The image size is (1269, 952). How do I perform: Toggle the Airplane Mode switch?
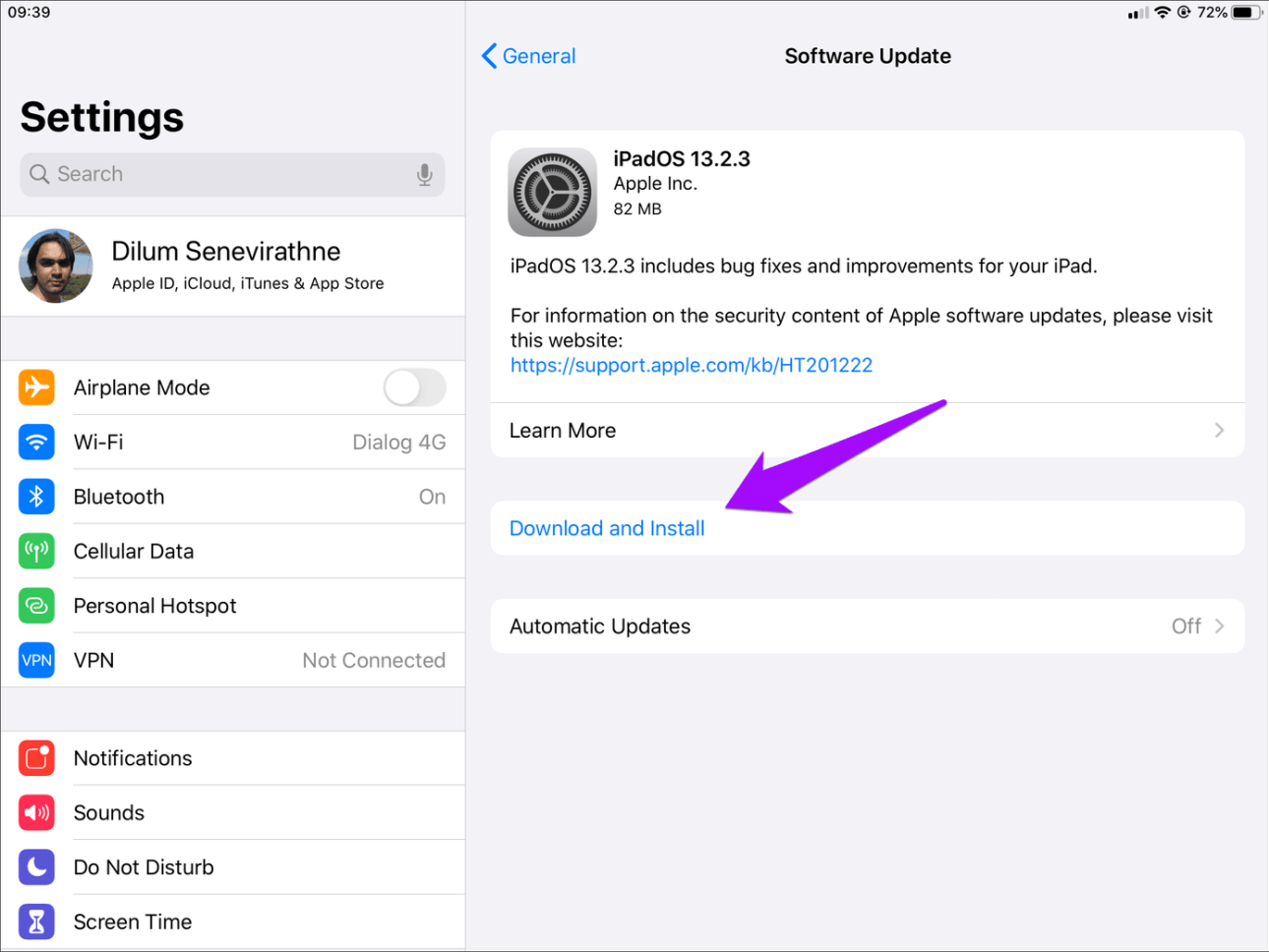(x=414, y=387)
